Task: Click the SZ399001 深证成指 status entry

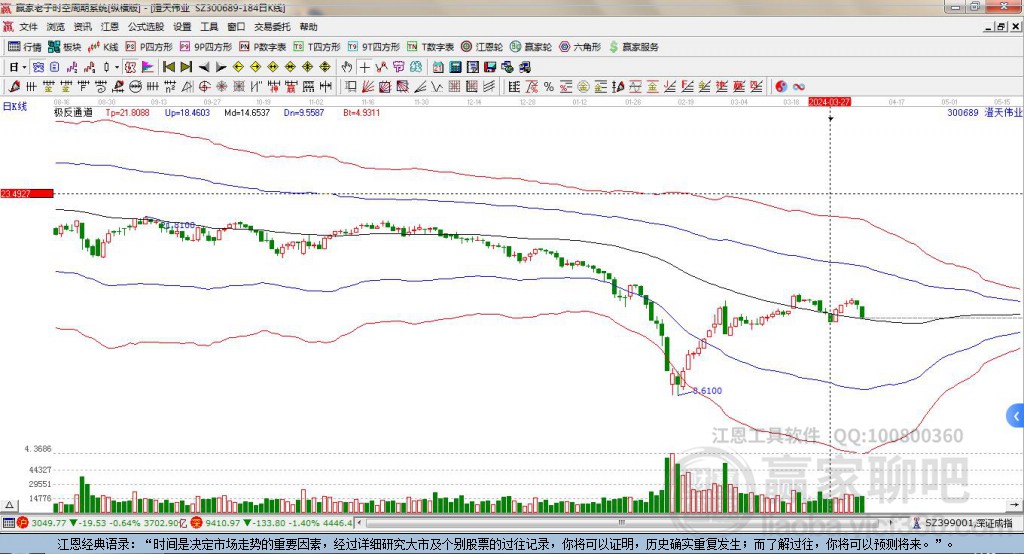Action: [x=963, y=523]
